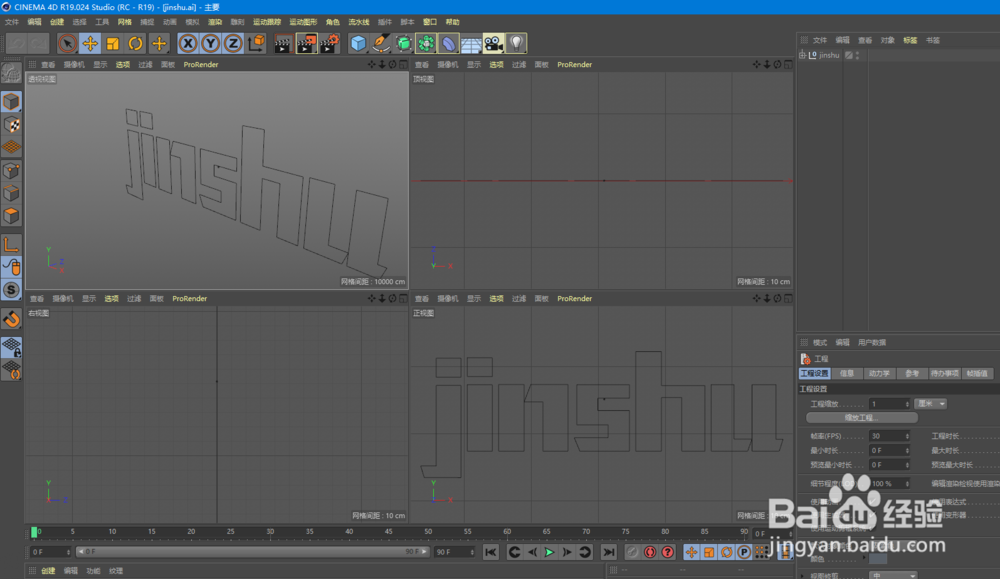
Task: Switch to Texture mode checker icon
Action: [11, 124]
